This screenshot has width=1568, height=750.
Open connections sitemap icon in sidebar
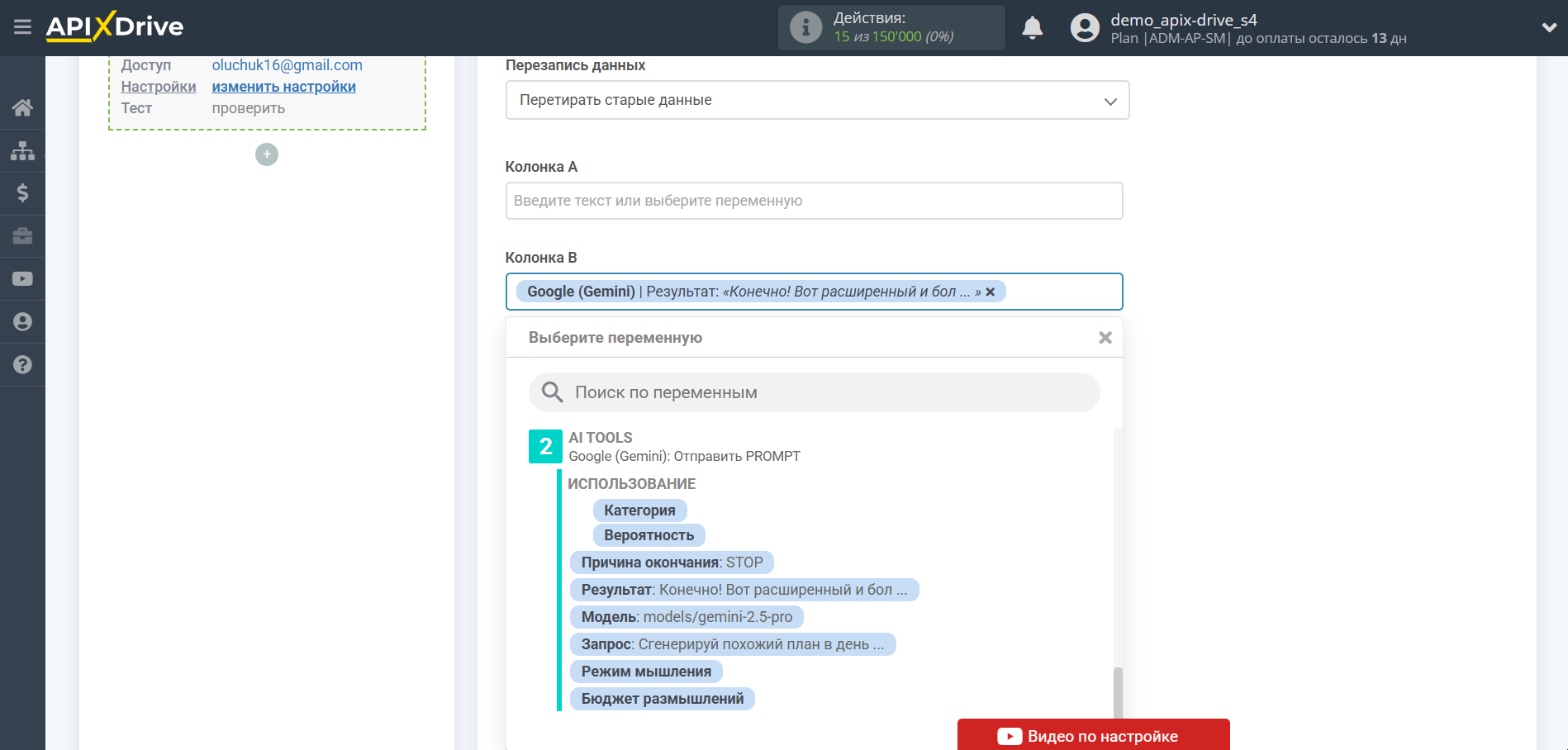(22, 150)
